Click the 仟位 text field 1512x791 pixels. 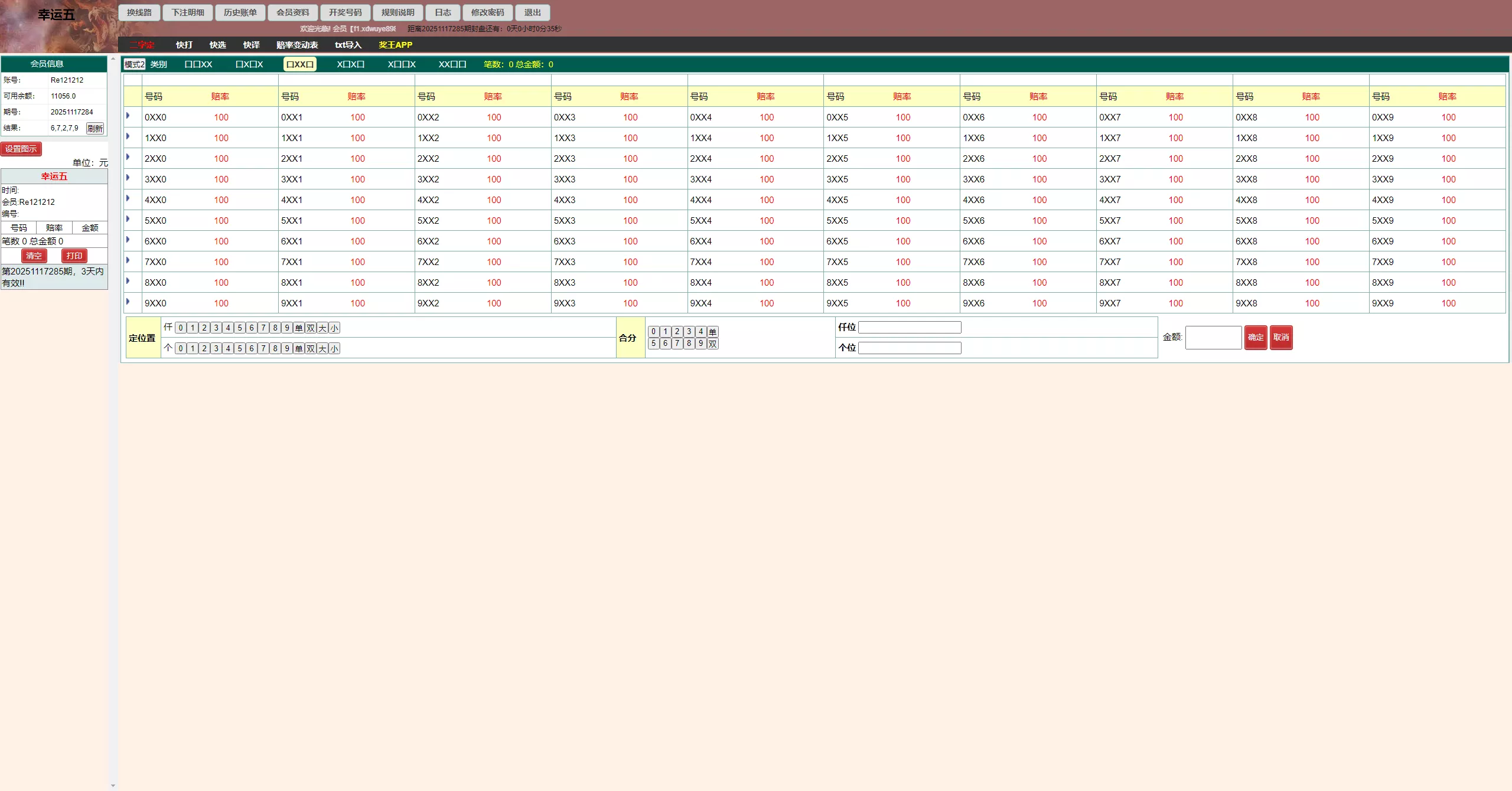(910, 327)
